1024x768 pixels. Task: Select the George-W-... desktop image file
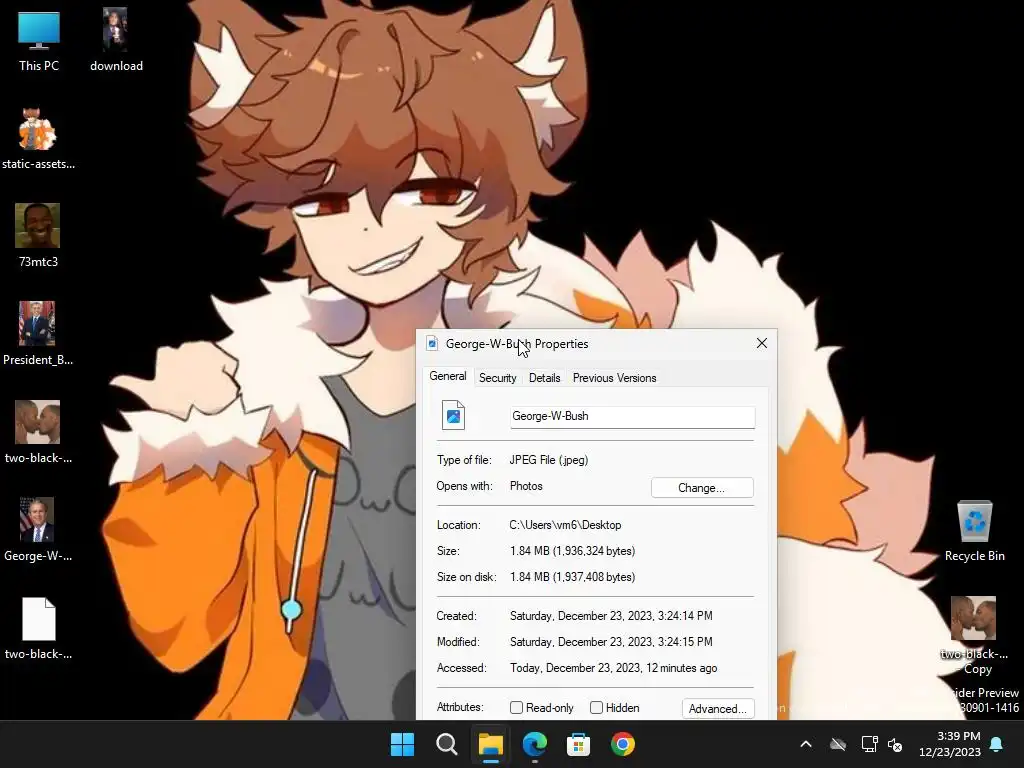(x=38, y=530)
